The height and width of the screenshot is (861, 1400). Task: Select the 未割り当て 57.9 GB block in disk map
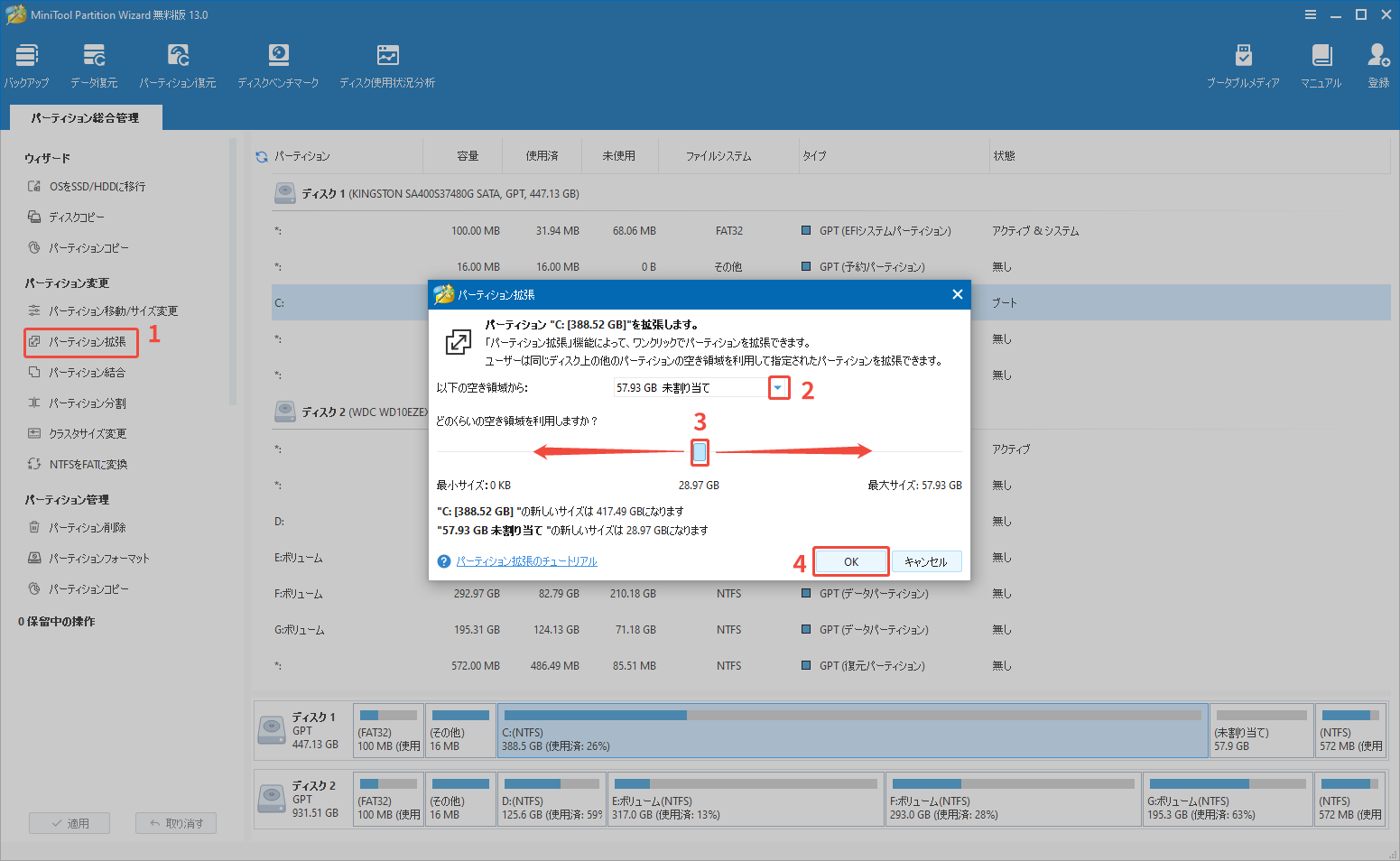1260,731
